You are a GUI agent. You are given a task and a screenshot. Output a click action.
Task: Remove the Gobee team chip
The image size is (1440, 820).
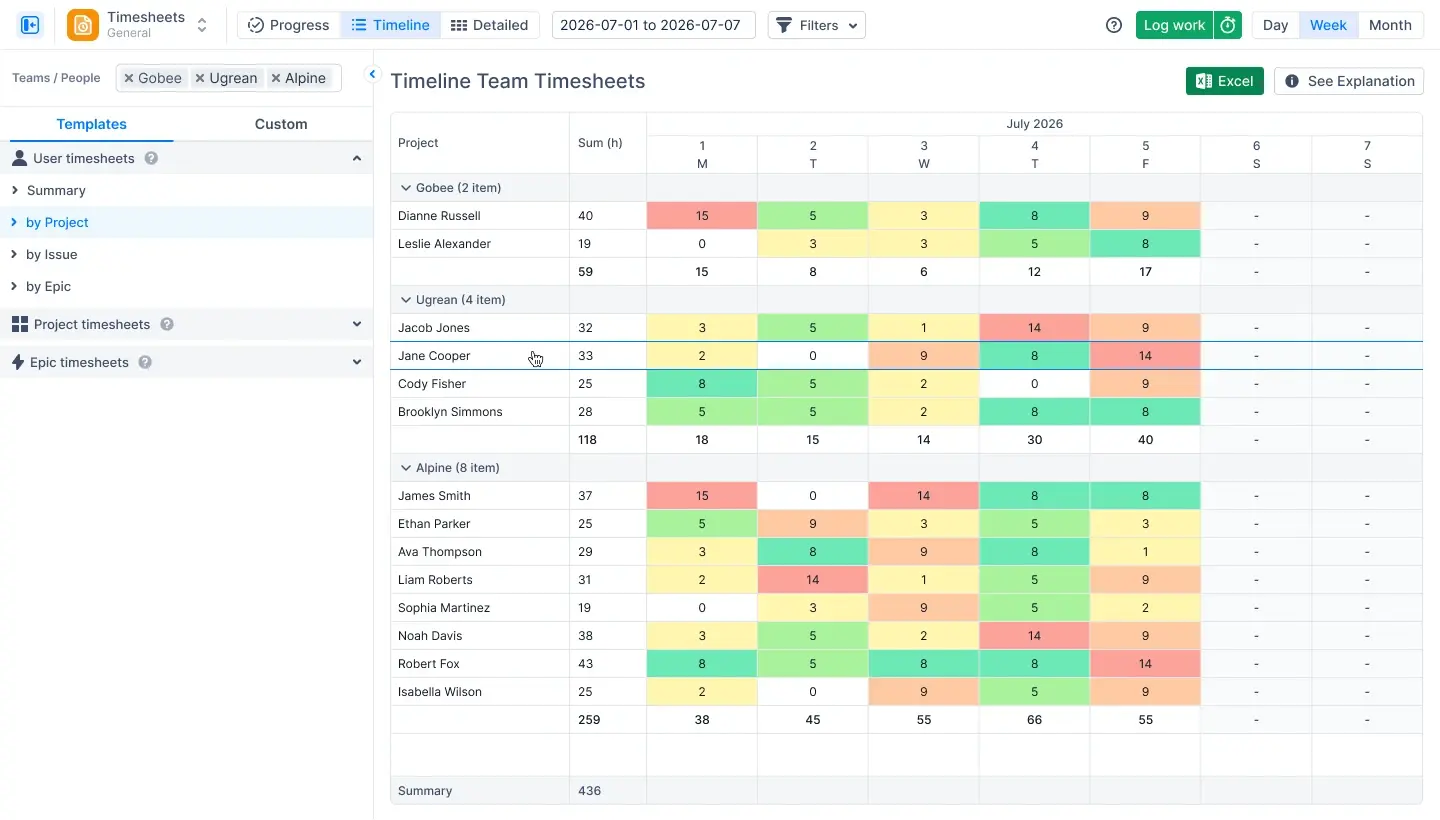129,78
